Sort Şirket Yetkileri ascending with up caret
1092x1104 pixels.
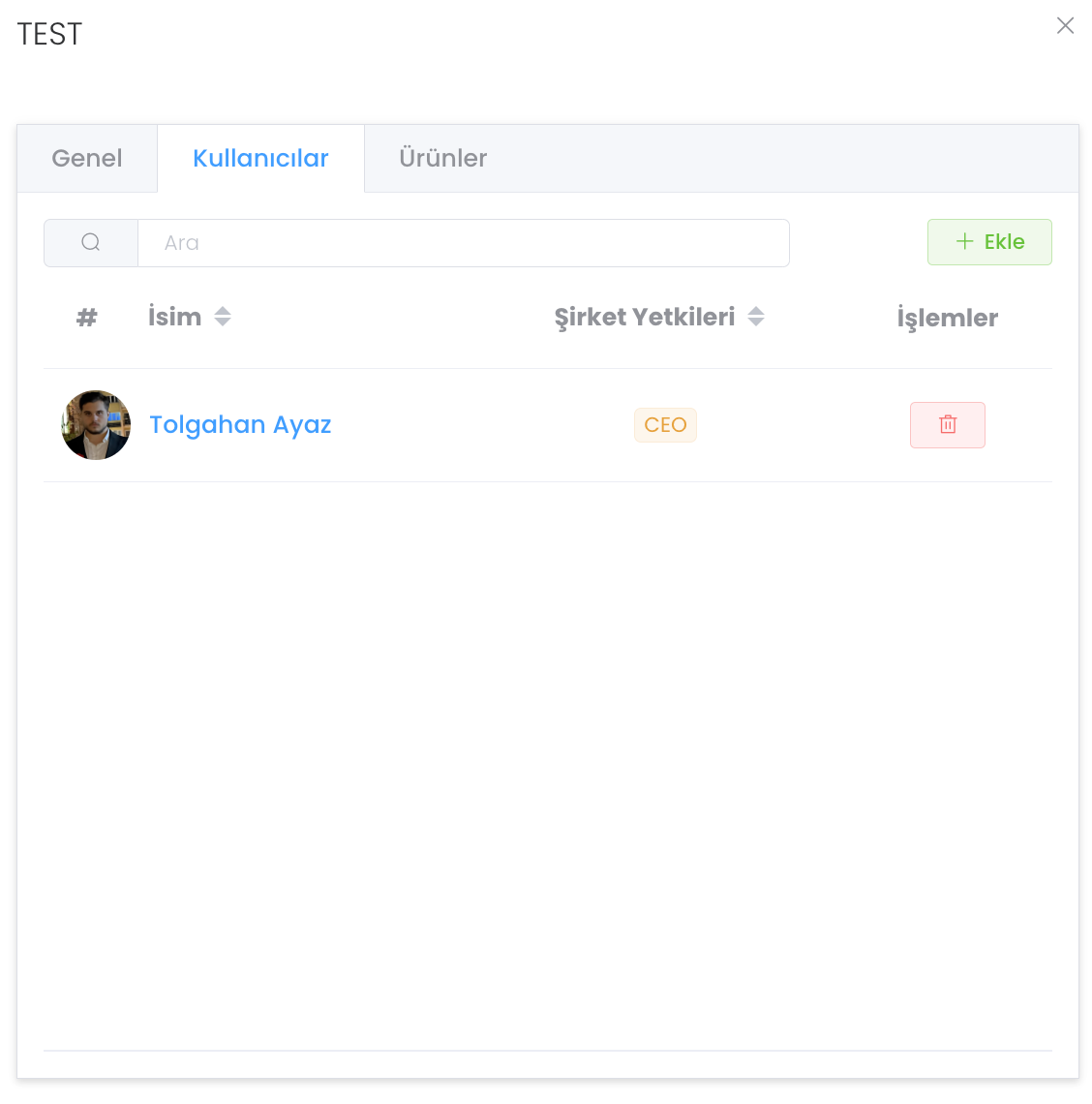pos(756,311)
